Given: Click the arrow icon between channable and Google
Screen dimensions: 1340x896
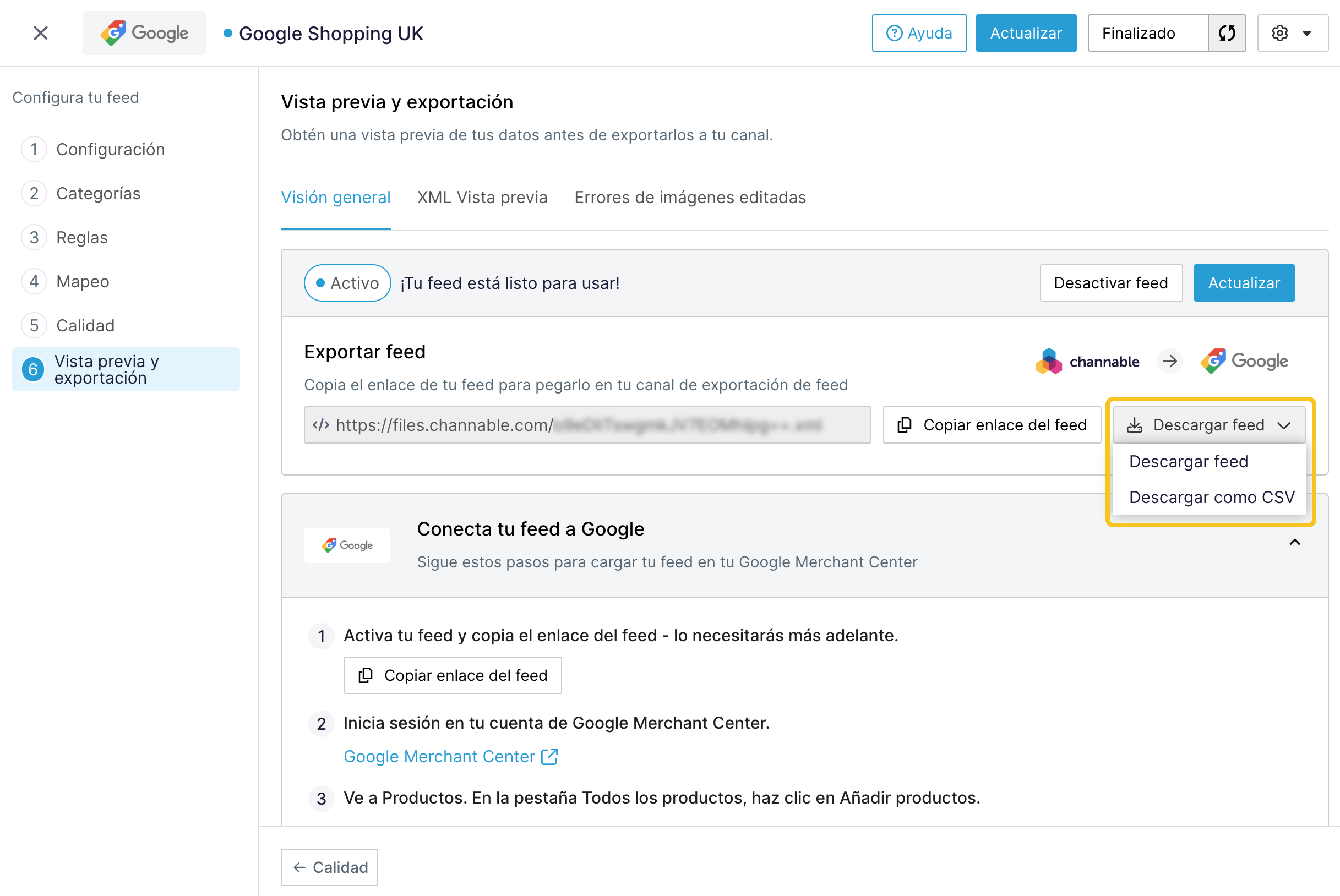Looking at the screenshot, I should click(1170, 361).
